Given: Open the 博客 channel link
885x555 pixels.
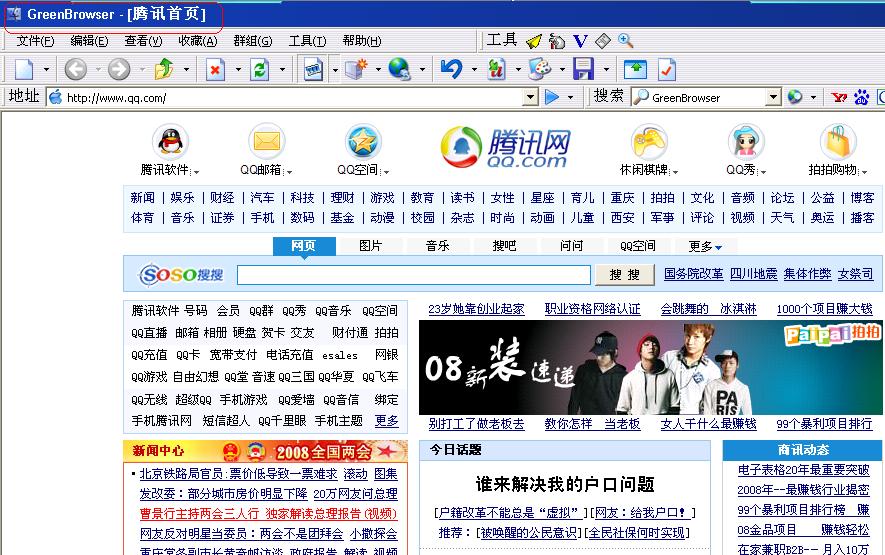Looking at the screenshot, I should coord(862,198).
